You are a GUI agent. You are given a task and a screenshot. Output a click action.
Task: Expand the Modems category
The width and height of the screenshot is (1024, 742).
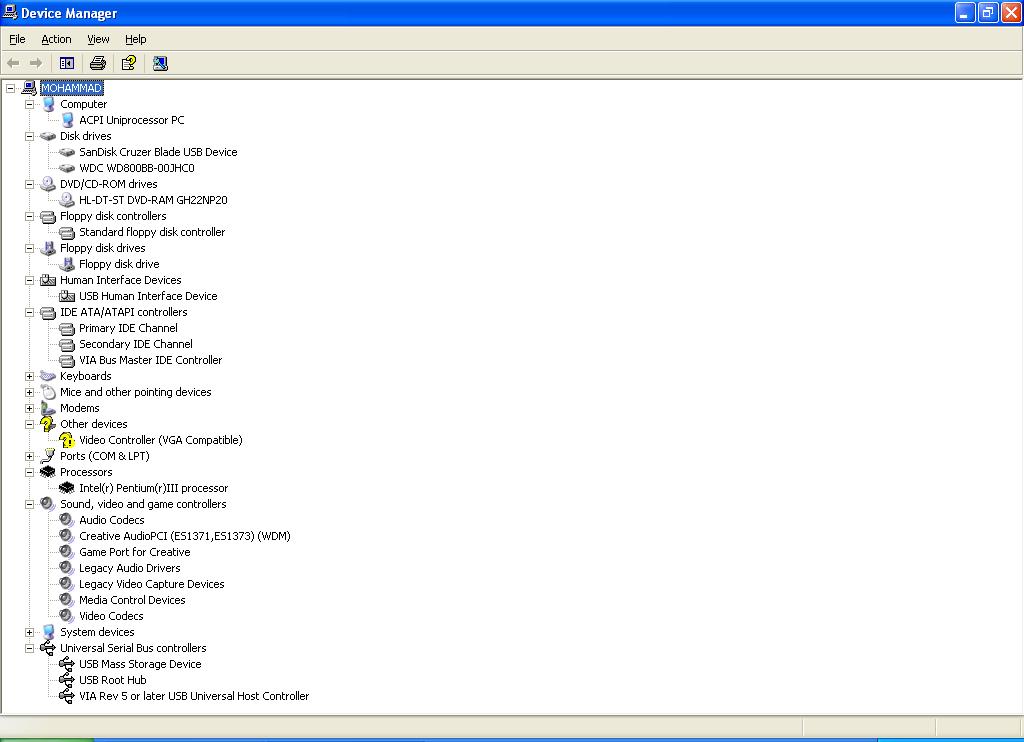(29, 408)
